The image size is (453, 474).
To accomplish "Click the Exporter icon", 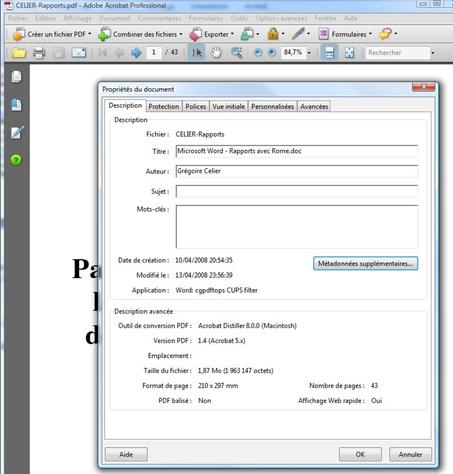I will pyautogui.click(x=196, y=34).
